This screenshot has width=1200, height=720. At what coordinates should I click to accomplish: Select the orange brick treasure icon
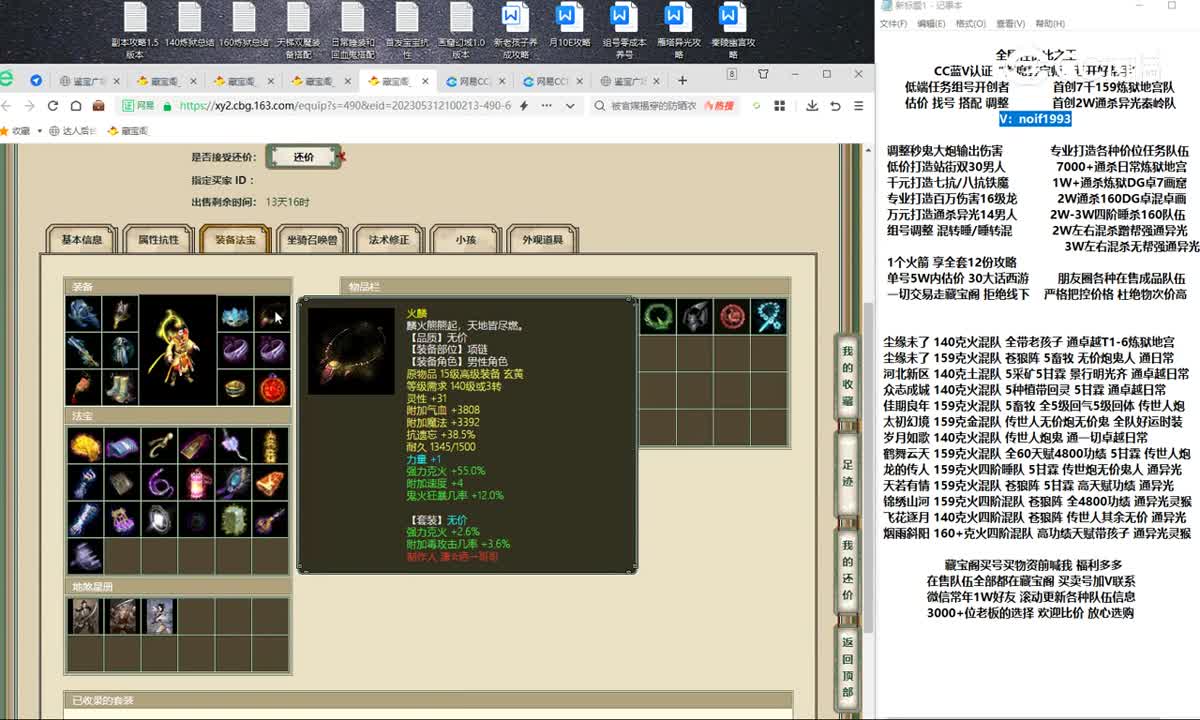[270, 482]
